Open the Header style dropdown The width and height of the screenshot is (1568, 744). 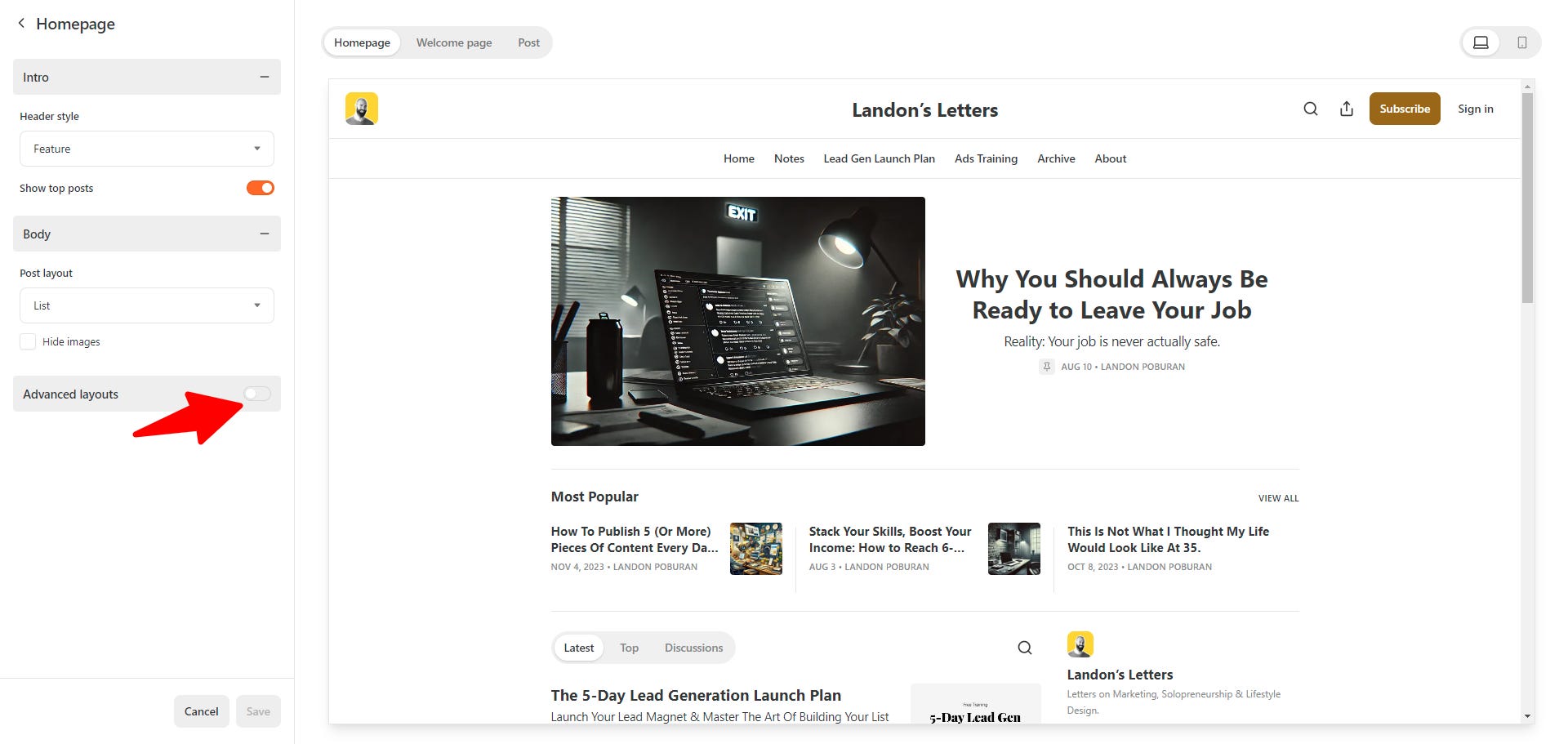(147, 149)
